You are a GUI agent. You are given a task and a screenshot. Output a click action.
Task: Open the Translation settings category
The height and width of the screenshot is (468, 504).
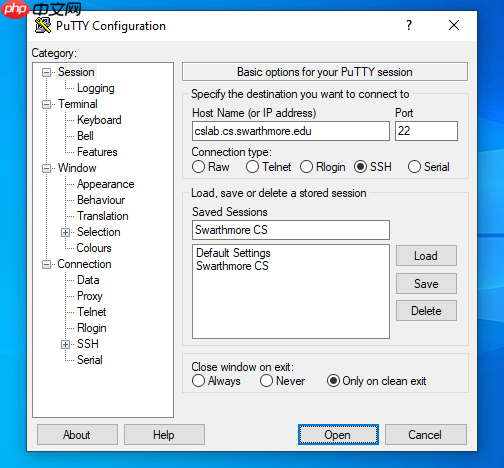pos(103,216)
